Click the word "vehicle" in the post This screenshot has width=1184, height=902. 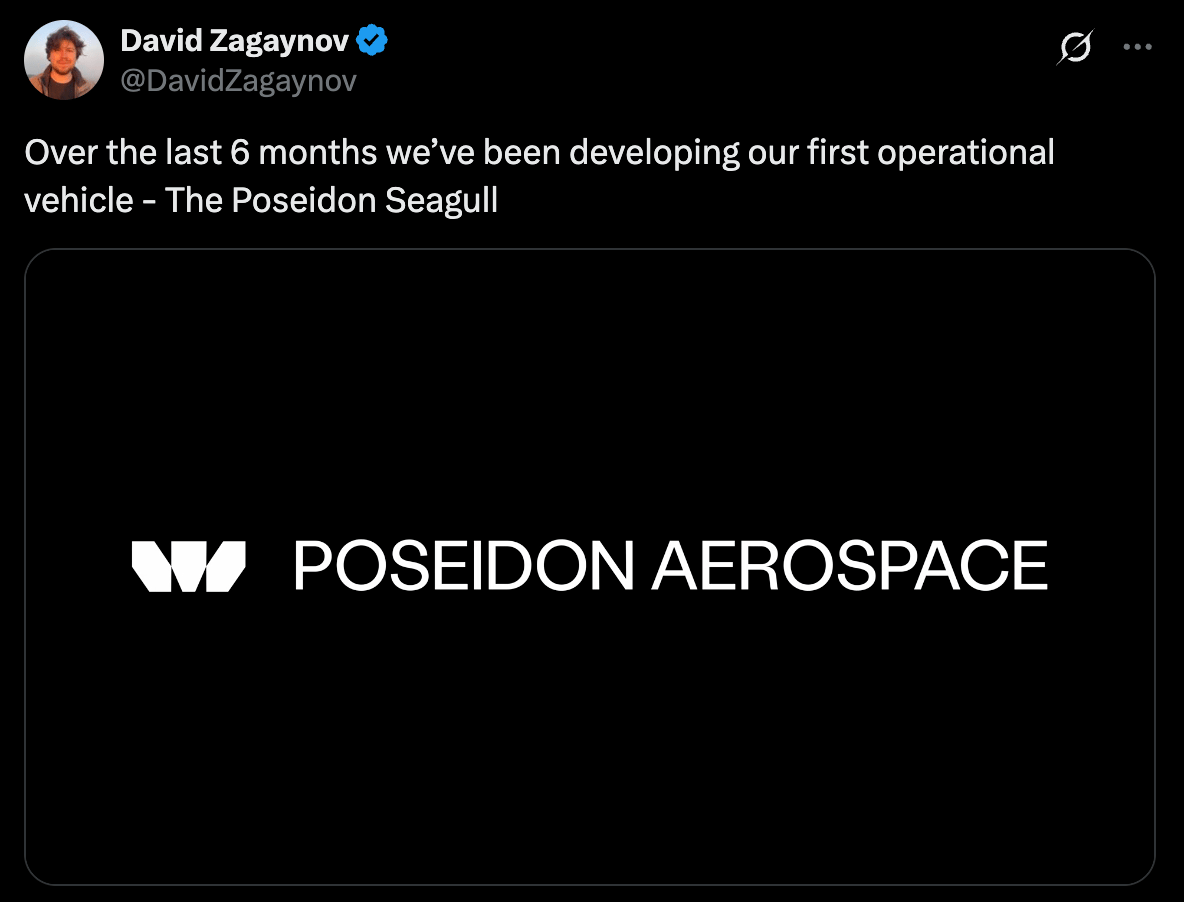(79, 201)
